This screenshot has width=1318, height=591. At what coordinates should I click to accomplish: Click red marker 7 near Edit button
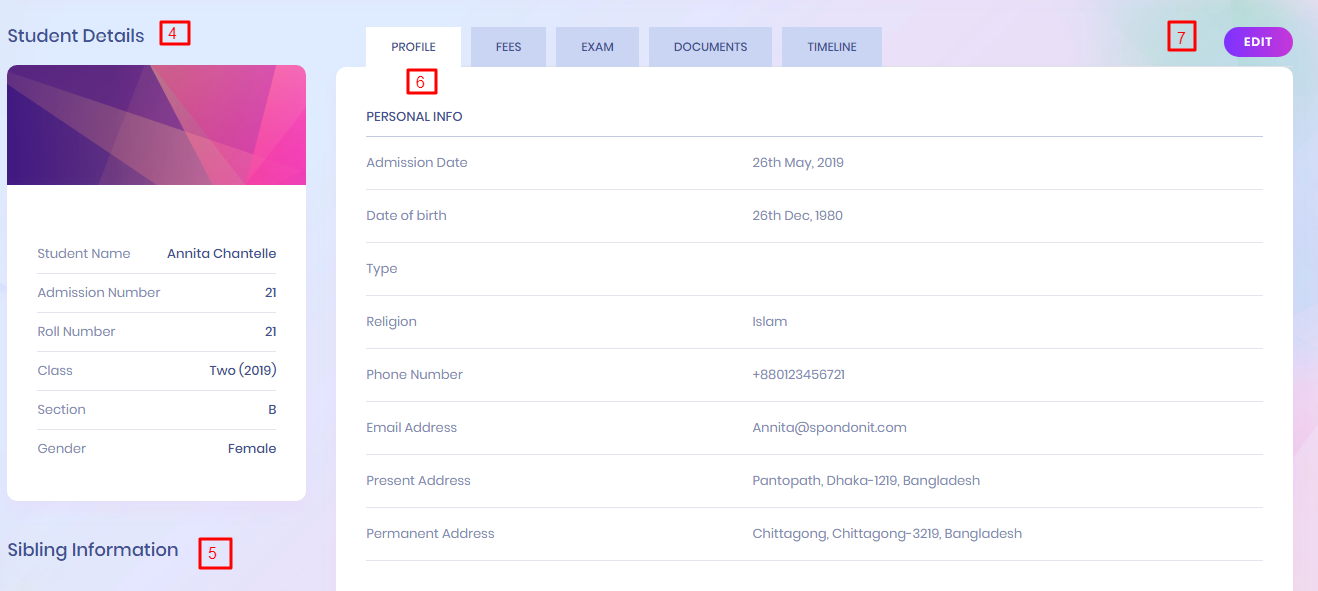click(1181, 38)
